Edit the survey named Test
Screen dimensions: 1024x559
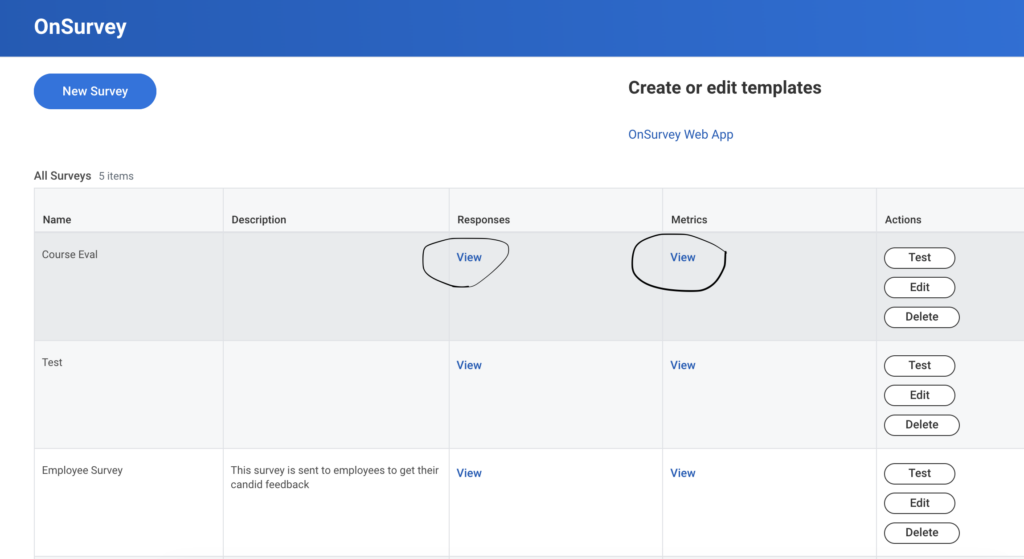click(x=919, y=395)
